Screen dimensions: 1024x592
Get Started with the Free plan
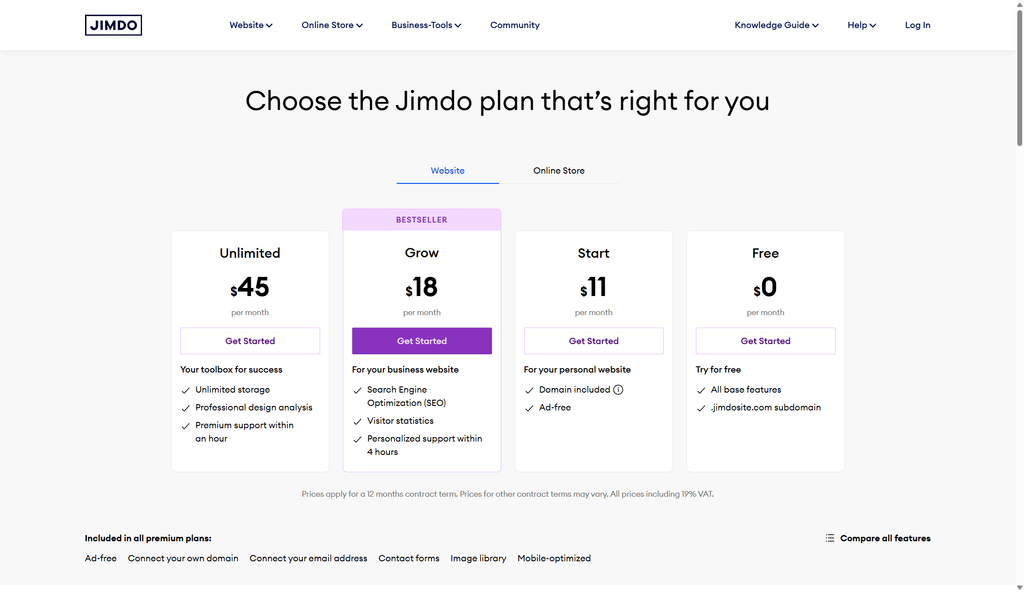pyautogui.click(x=765, y=340)
